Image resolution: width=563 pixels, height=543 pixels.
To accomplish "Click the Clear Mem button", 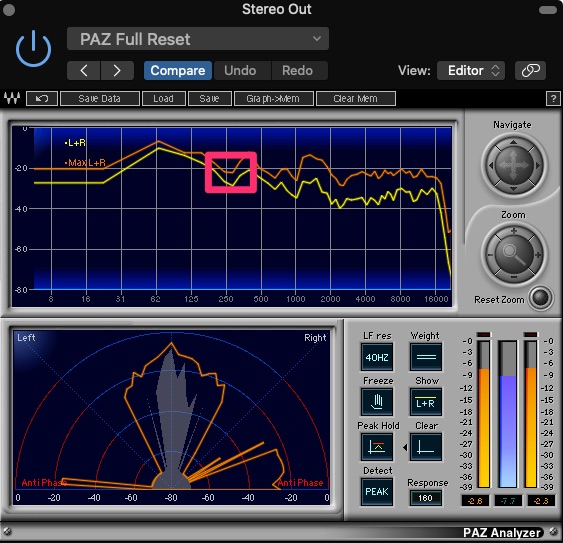I will tap(355, 98).
